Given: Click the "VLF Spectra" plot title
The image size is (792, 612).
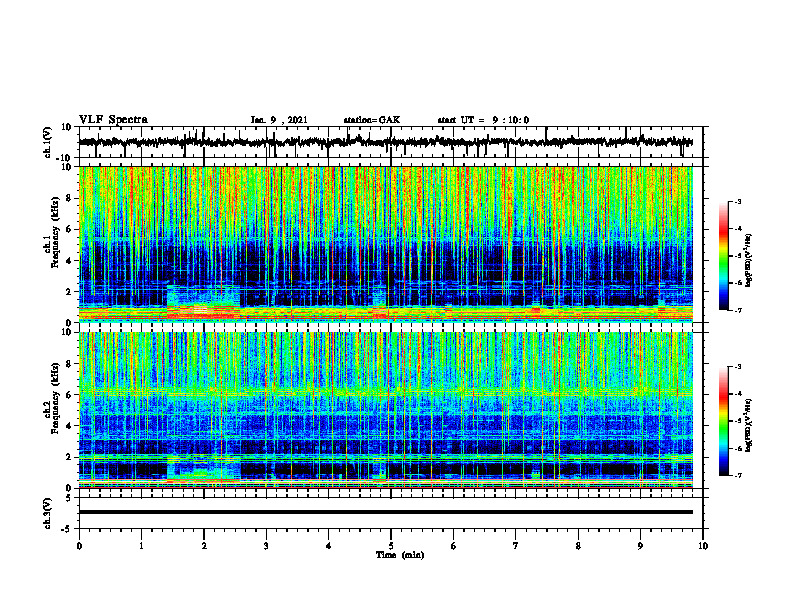Looking at the screenshot, I should click(113, 119).
